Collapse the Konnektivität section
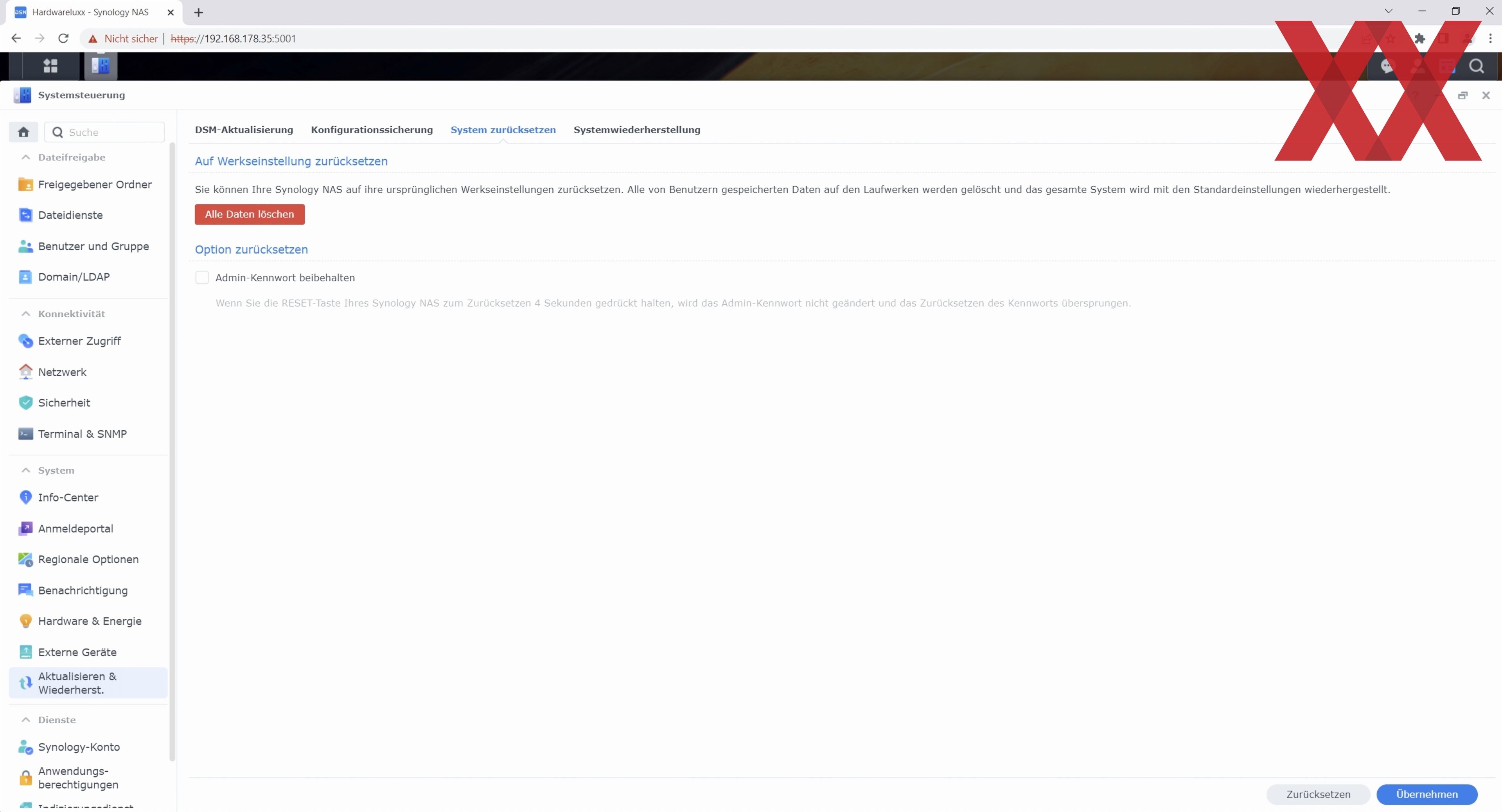This screenshot has width=1502, height=812. point(26,314)
